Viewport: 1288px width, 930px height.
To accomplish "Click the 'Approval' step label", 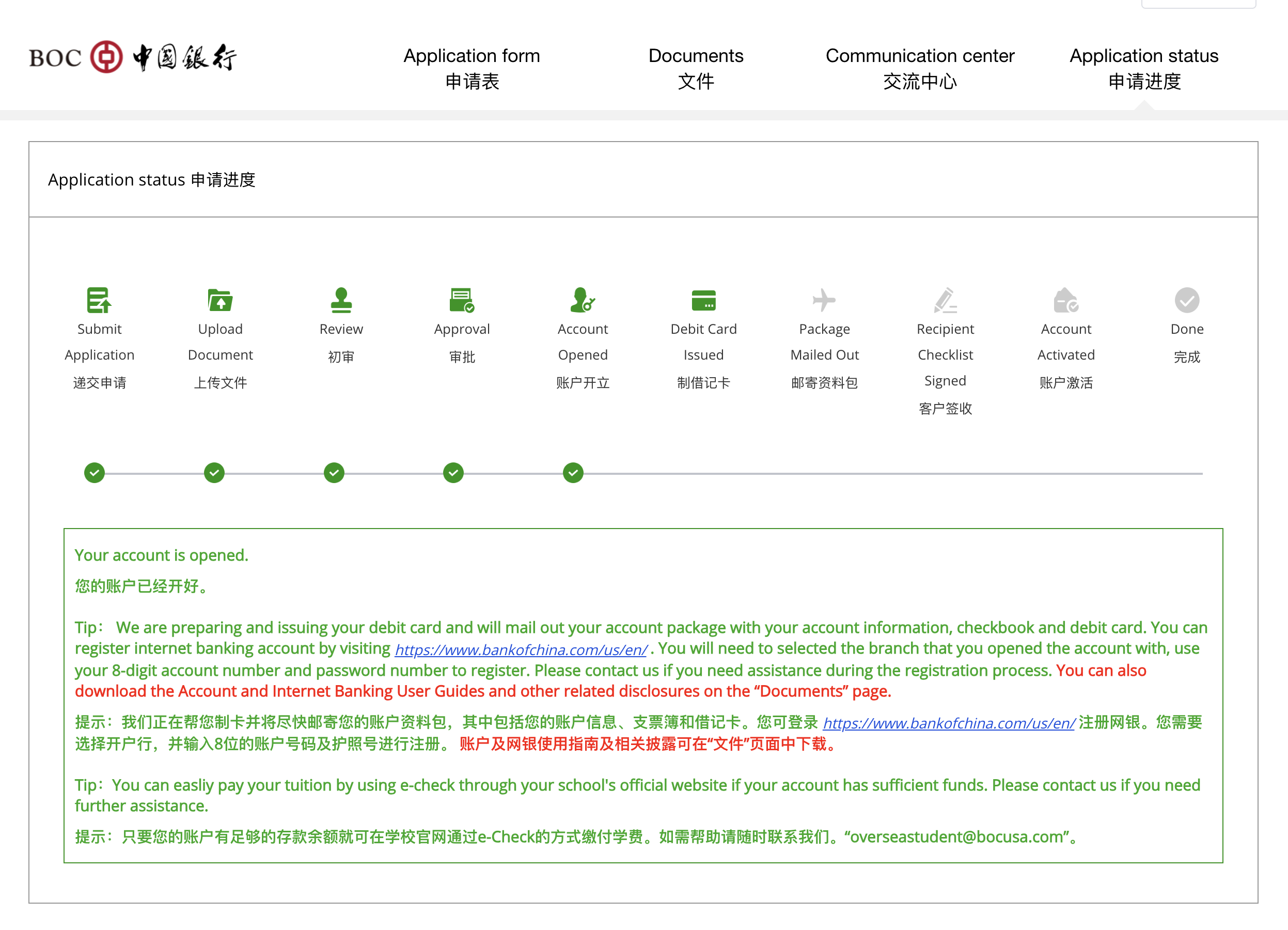I will (462, 330).
